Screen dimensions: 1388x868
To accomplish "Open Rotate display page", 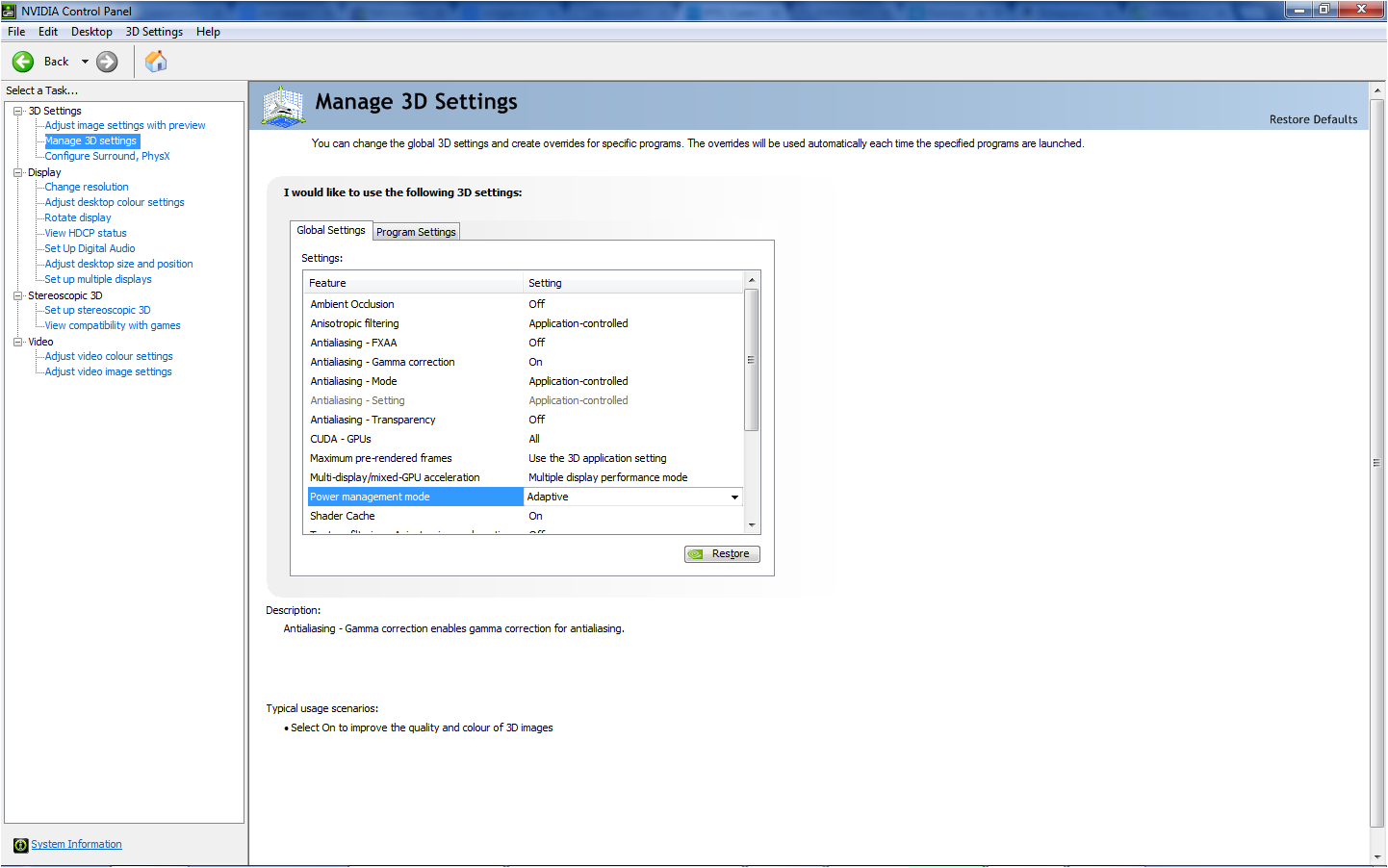I will click(78, 217).
